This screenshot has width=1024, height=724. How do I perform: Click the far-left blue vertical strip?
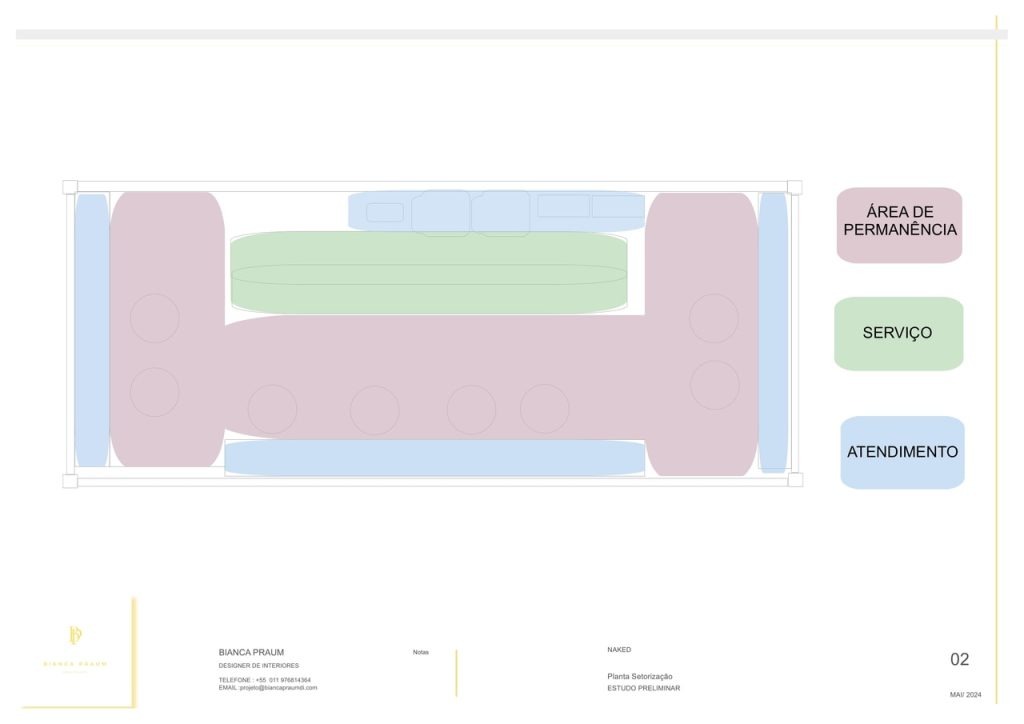tap(91, 330)
